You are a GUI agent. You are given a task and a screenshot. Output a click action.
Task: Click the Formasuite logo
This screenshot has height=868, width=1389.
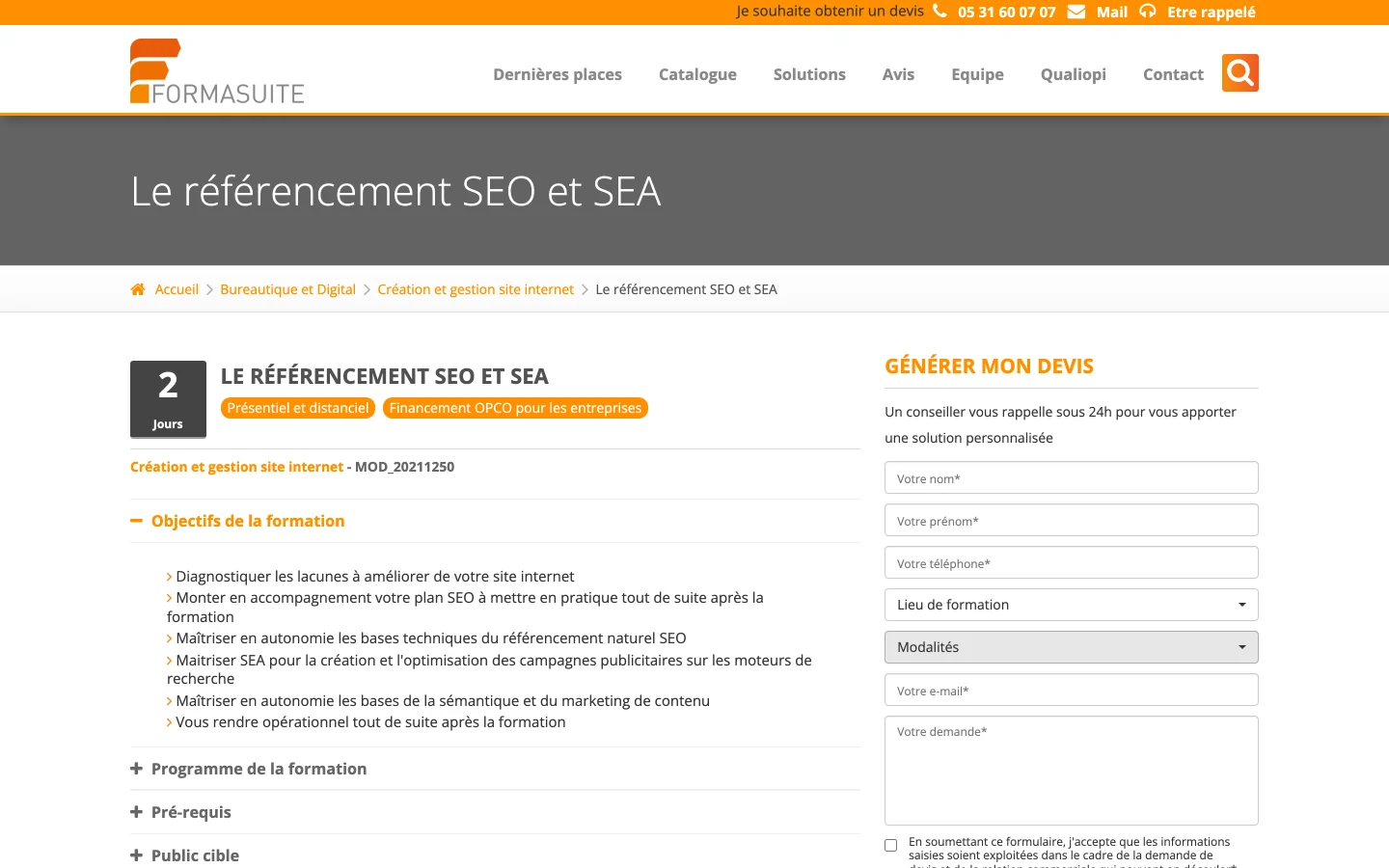click(217, 71)
